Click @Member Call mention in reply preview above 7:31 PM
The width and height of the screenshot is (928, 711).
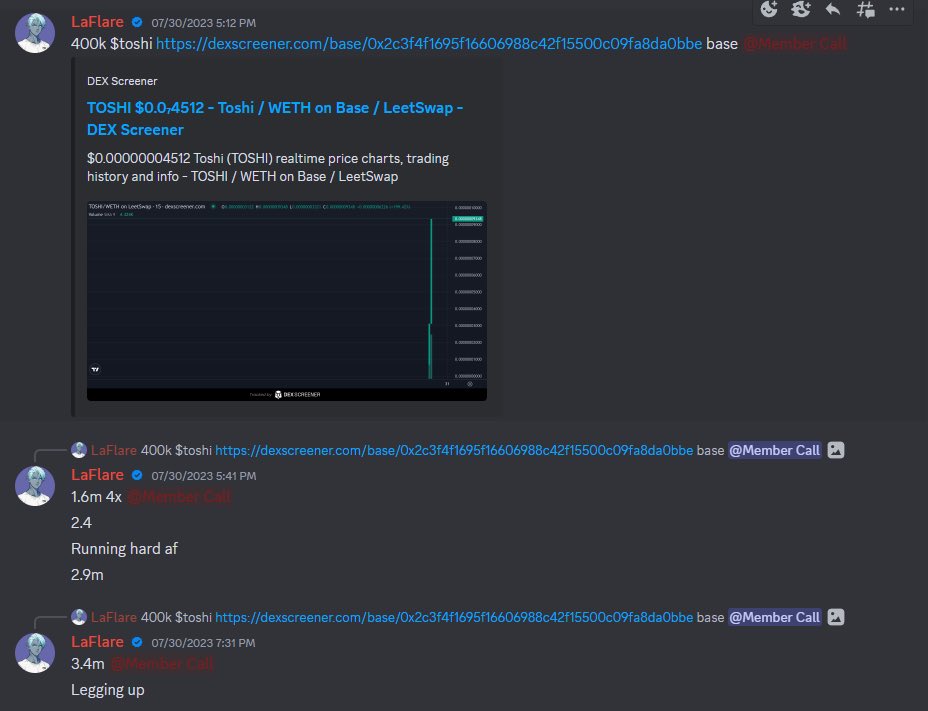(774, 617)
